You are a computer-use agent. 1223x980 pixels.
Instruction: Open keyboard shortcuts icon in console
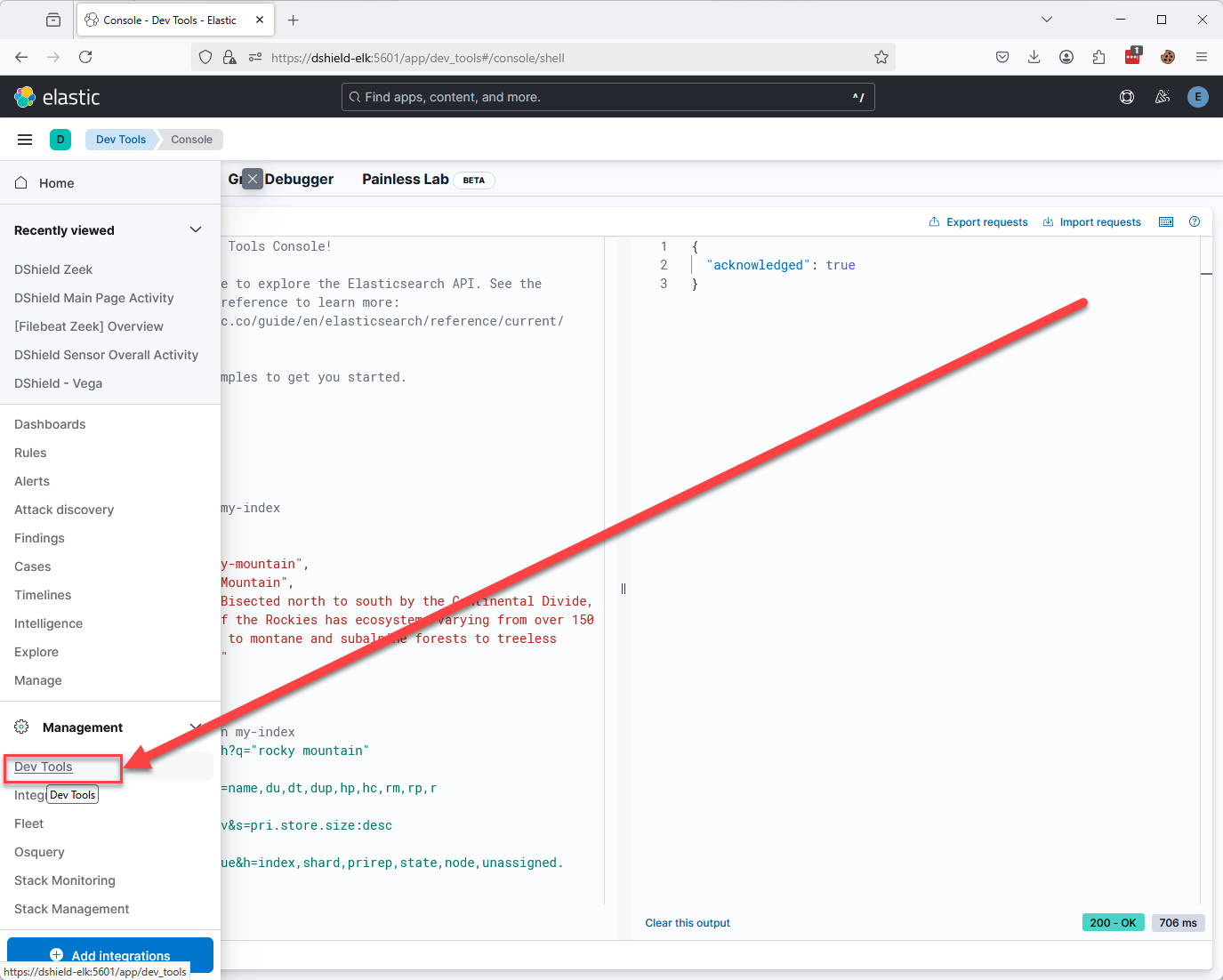pyautogui.click(x=1166, y=222)
